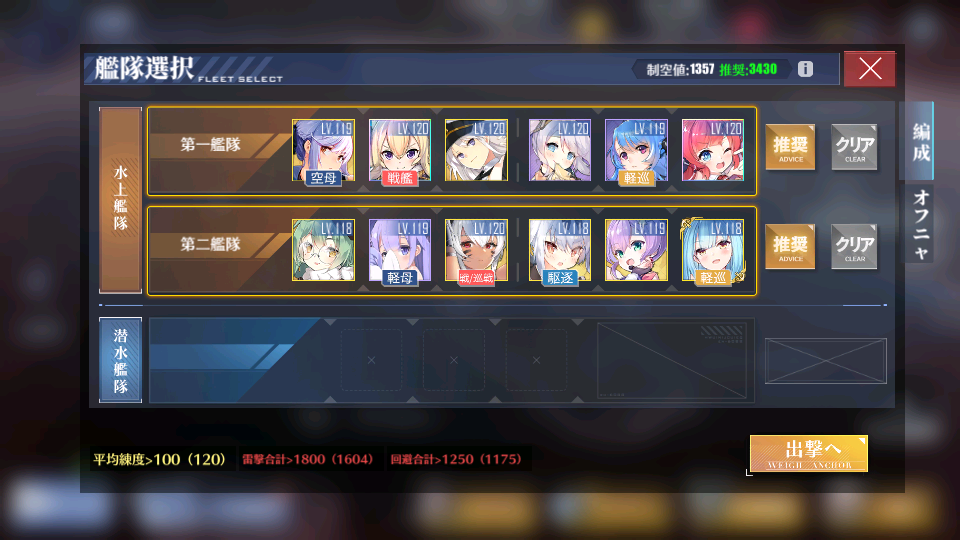
Task: Click the first empty submarine fleet slot
Action: [x=371, y=360]
